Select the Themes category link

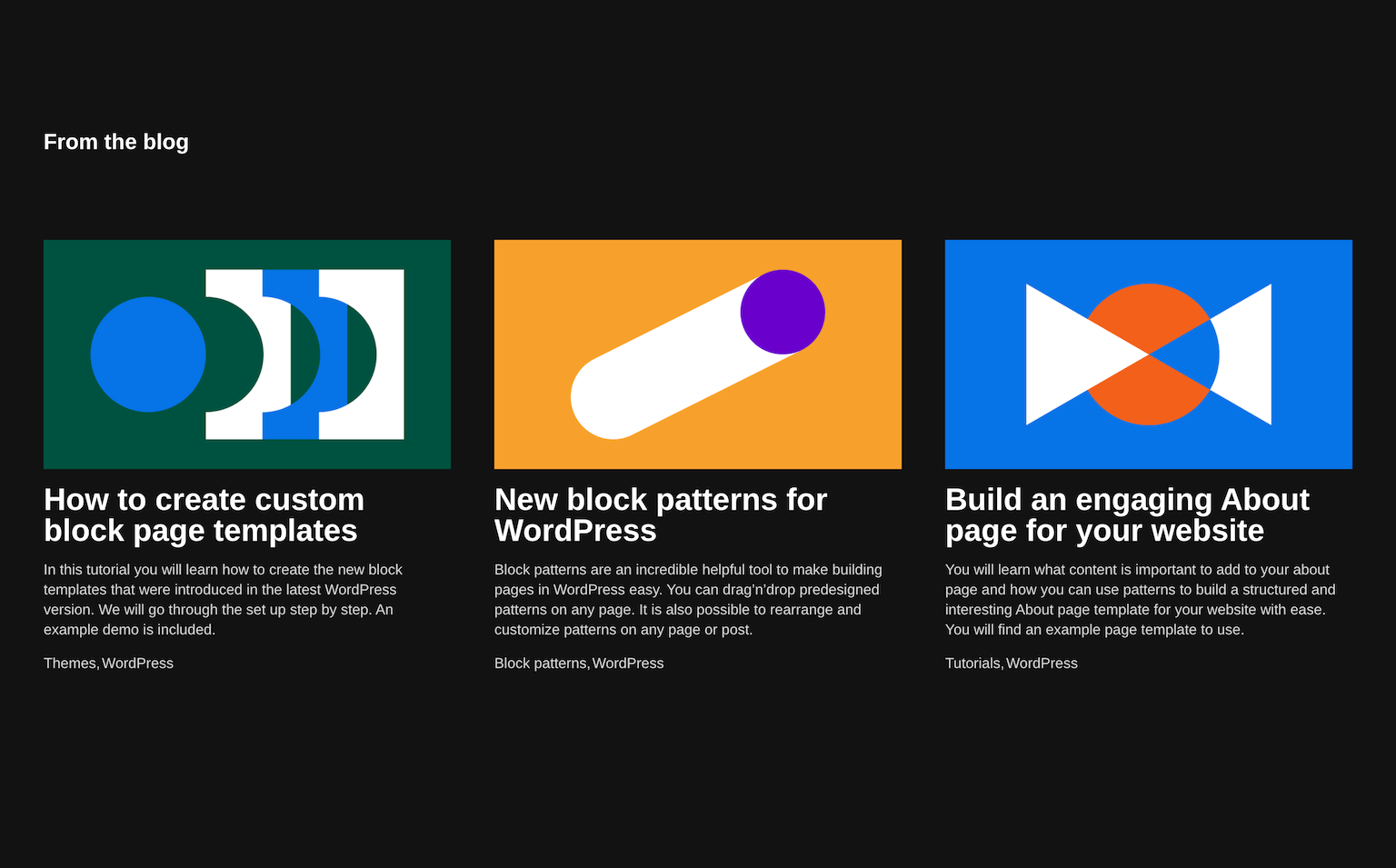pos(70,663)
